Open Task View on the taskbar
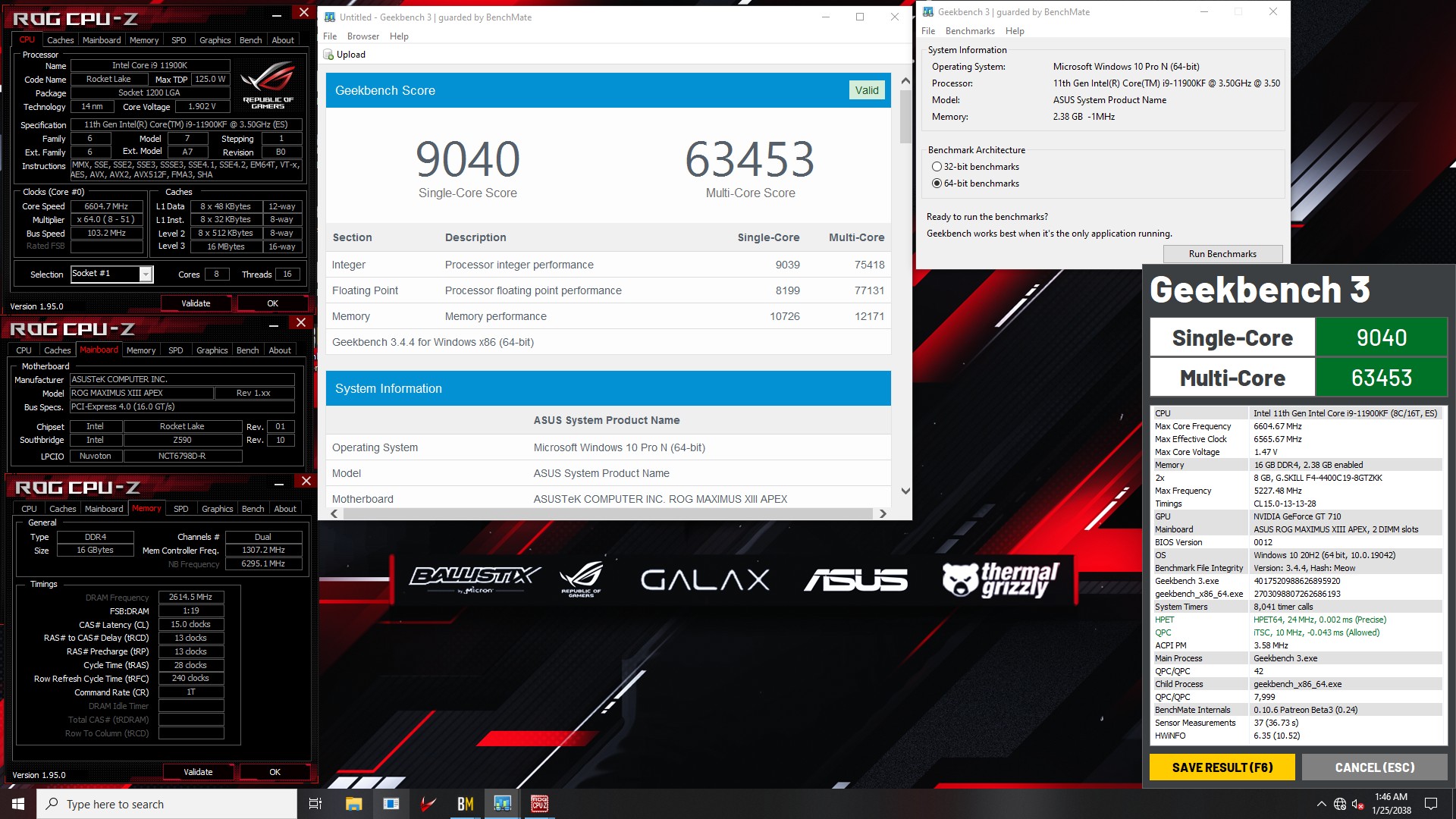Viewport: 1456px width, 819px height. [315, 804]
